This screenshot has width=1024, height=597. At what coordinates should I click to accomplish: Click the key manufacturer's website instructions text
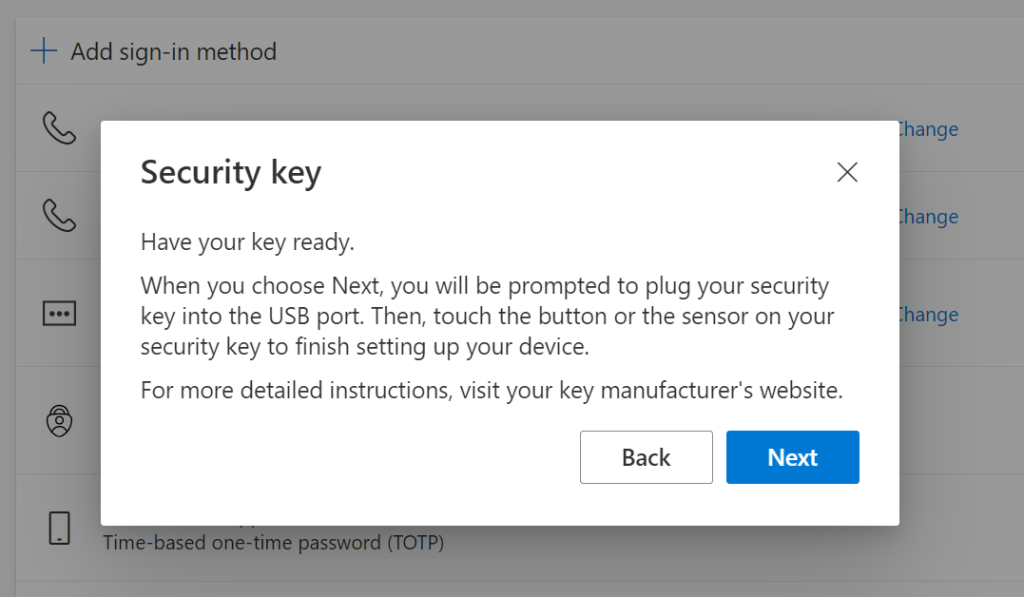(x=491, y=390)
